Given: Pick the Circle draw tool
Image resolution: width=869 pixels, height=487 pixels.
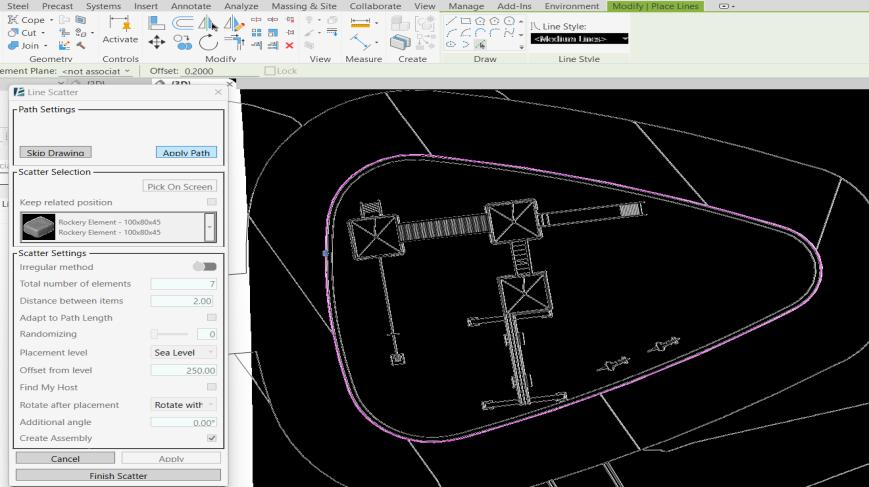Looking at the screenshot, I should tap(509, 21).
